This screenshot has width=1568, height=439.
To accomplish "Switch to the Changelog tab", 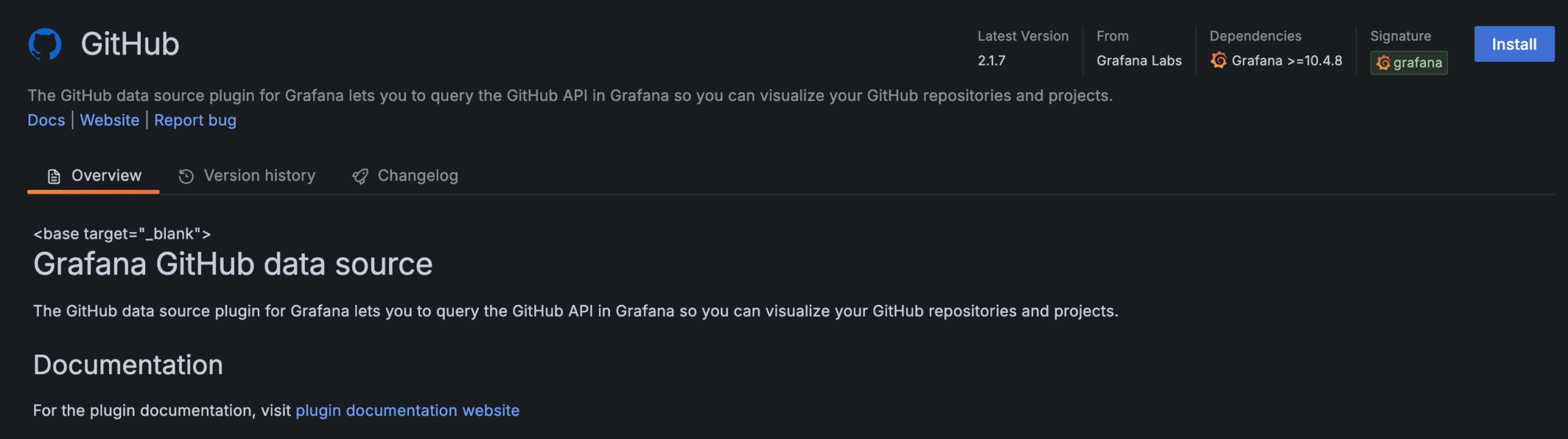I will coord(405,176).
